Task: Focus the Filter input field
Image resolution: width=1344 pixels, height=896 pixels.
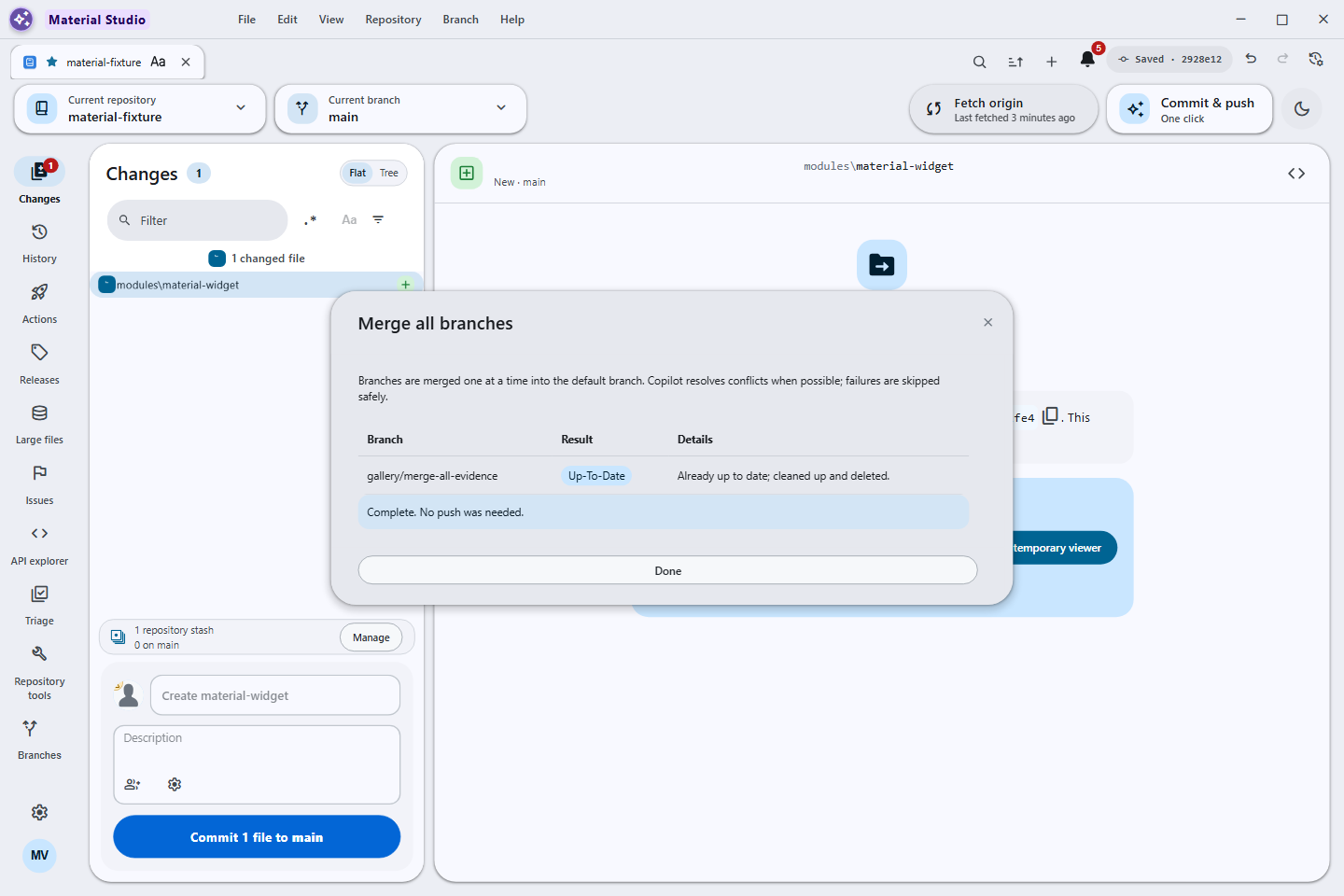Action: click(198, 220)
